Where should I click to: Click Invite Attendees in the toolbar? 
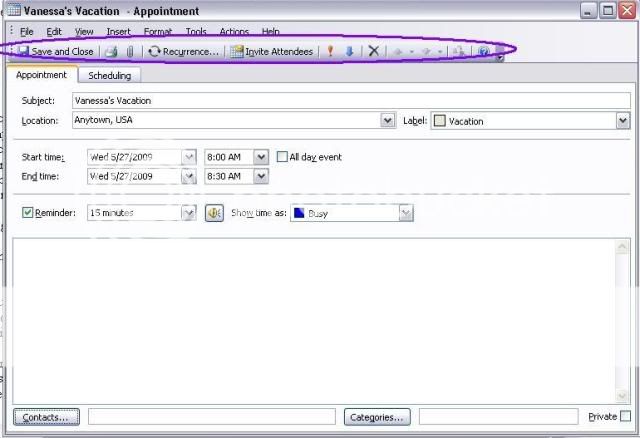pyautogui.click(x=272, y=51)
